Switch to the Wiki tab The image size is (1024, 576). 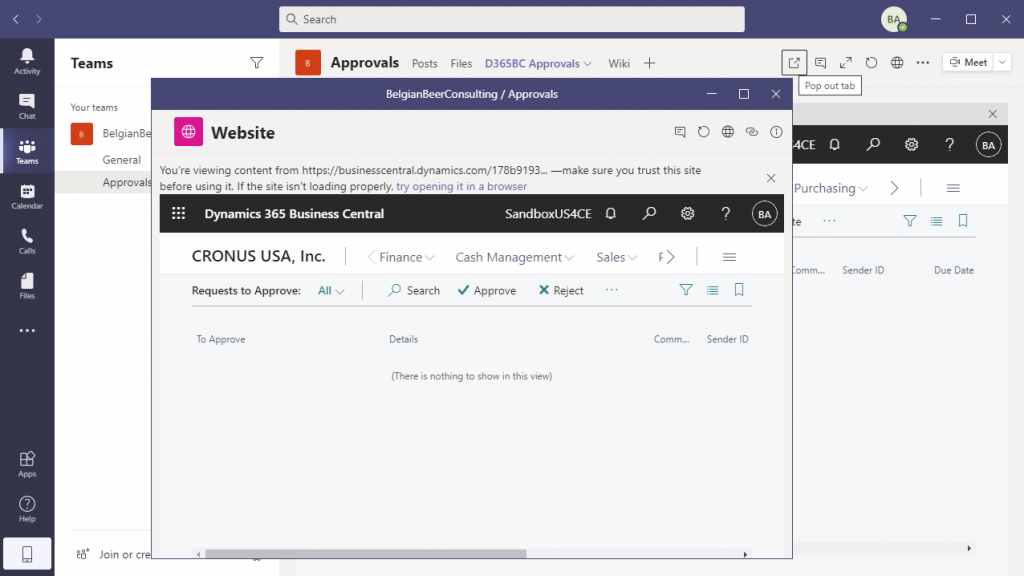(618, 63)
